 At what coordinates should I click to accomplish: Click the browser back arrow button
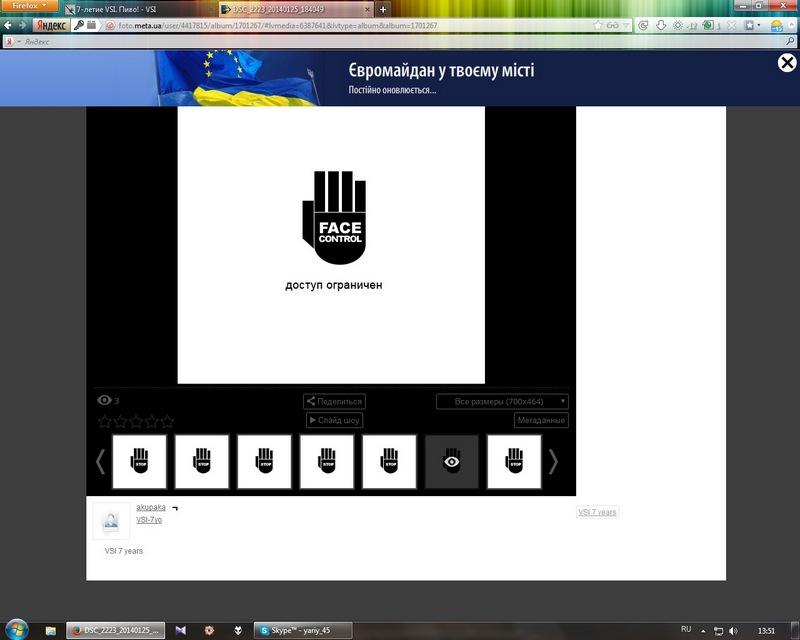click(10, 25)
